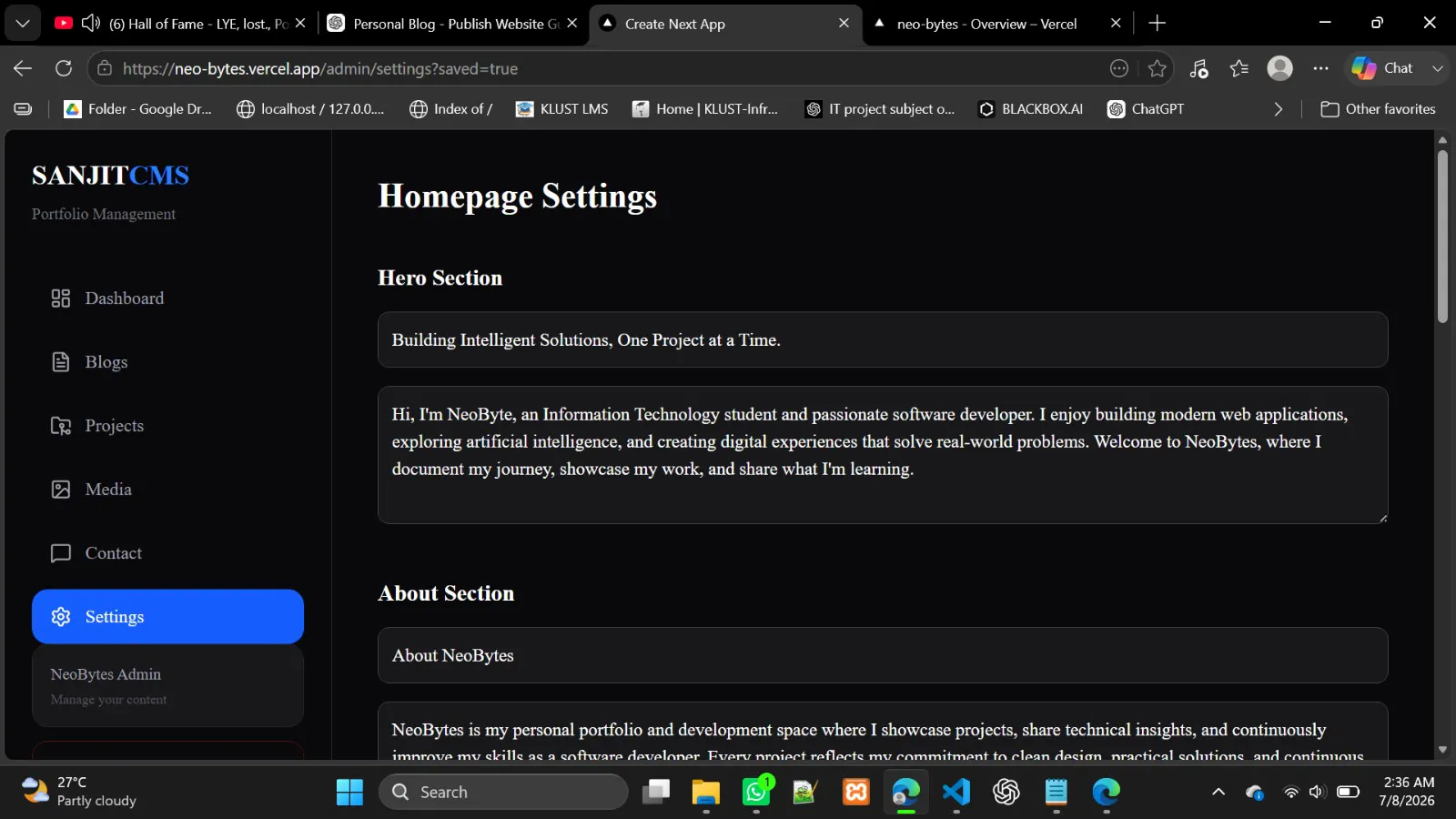Click the Blogs document icon
Image resolution: width=1456 pixels, height=819 pixels.
61,362
